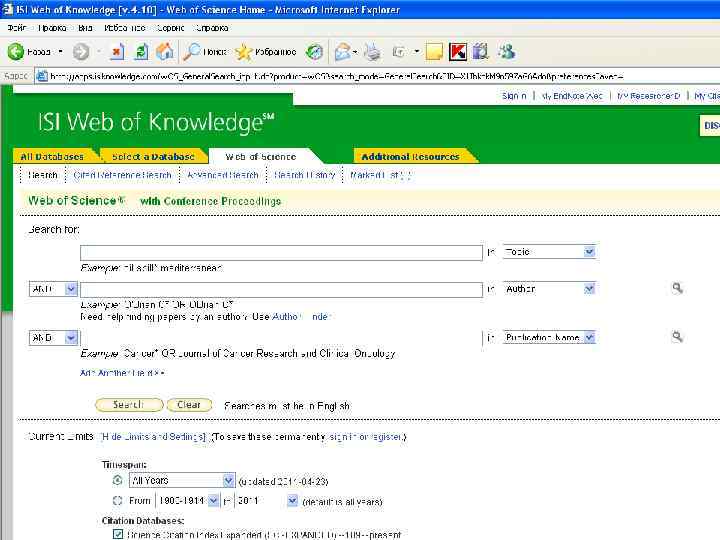Open the Cited Reference Search link
This screenshot has width=720, height=540.
(122, 175)
